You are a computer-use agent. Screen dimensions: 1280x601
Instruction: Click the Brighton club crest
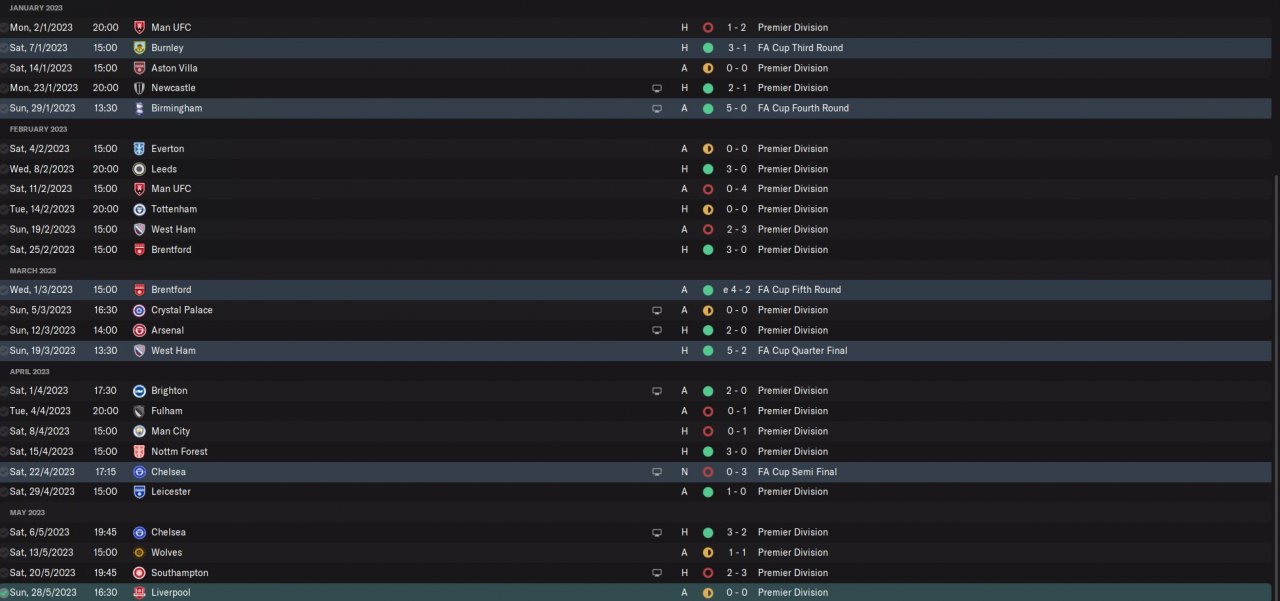[139, 391]
